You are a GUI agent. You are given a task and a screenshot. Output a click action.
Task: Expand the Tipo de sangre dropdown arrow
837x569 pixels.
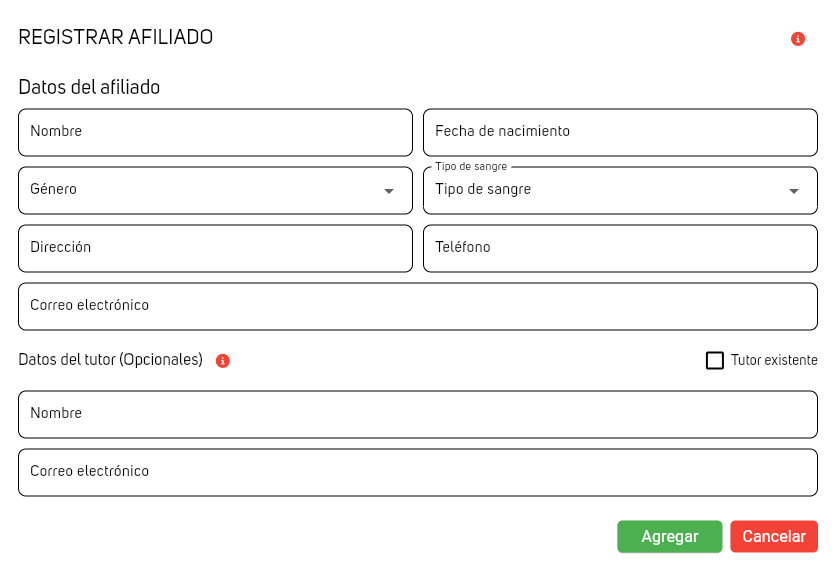coord(794,191)
